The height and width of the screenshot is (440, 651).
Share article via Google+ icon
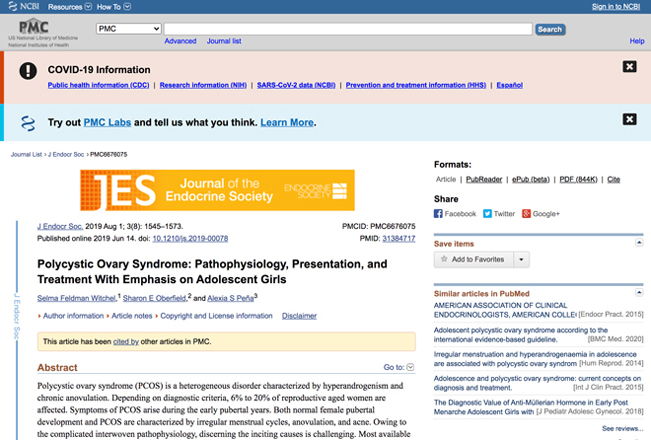pyautogui.click(x=526, y=214)
